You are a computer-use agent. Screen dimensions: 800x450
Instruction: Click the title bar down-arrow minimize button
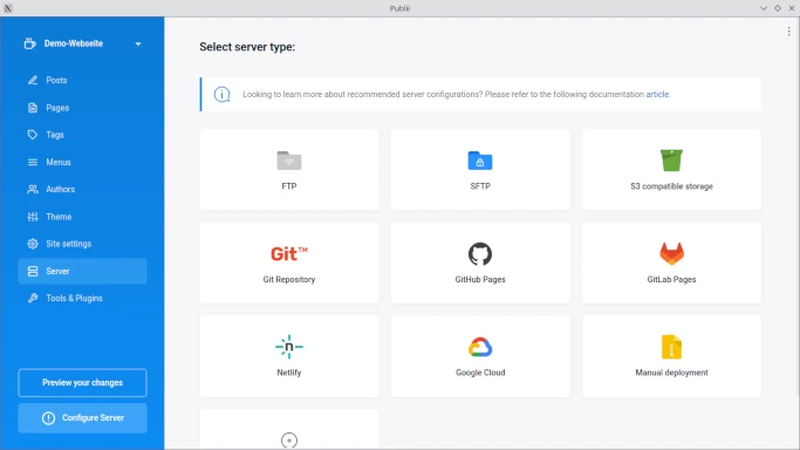763,8
